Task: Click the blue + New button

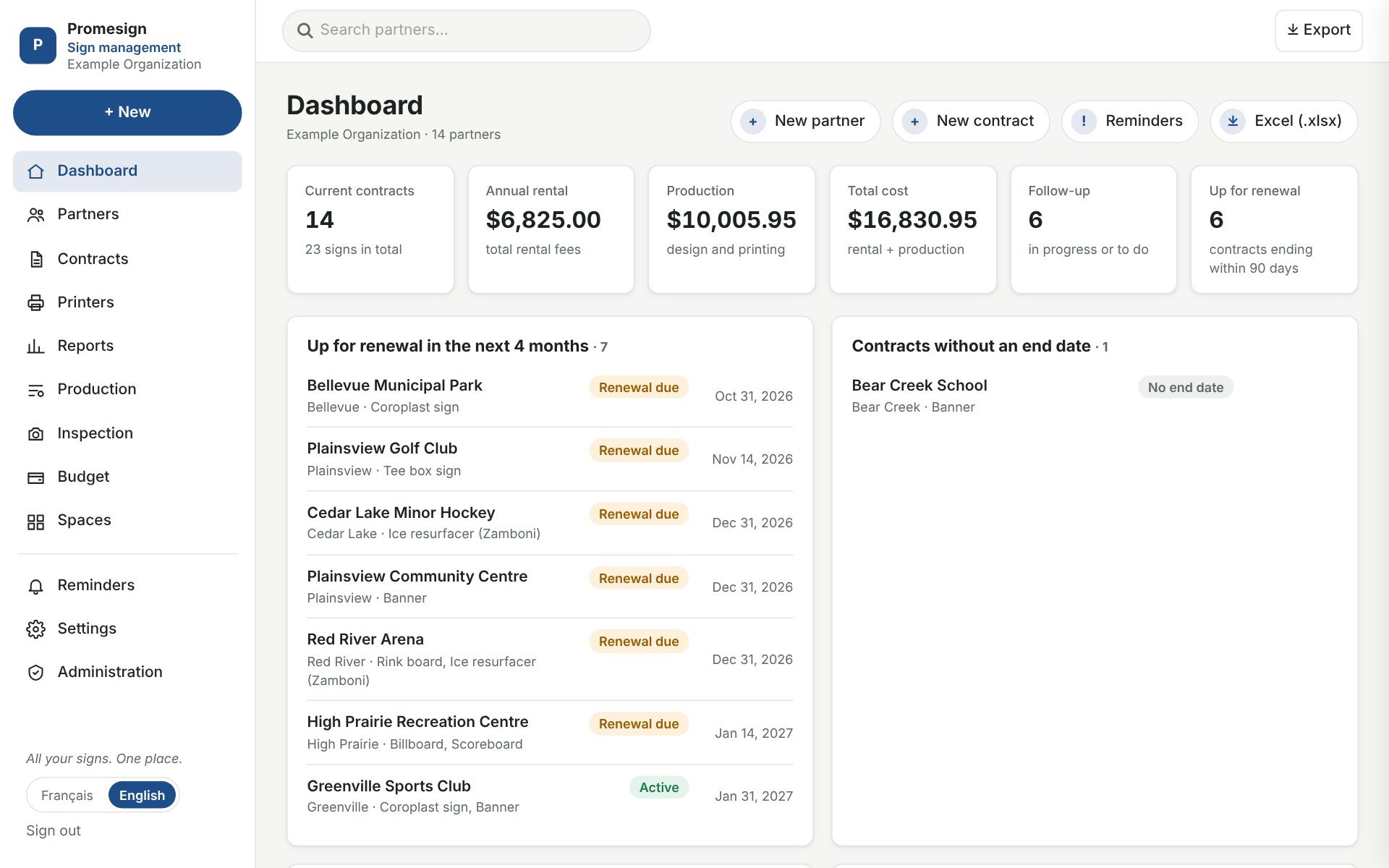Action: coord(127,112)
